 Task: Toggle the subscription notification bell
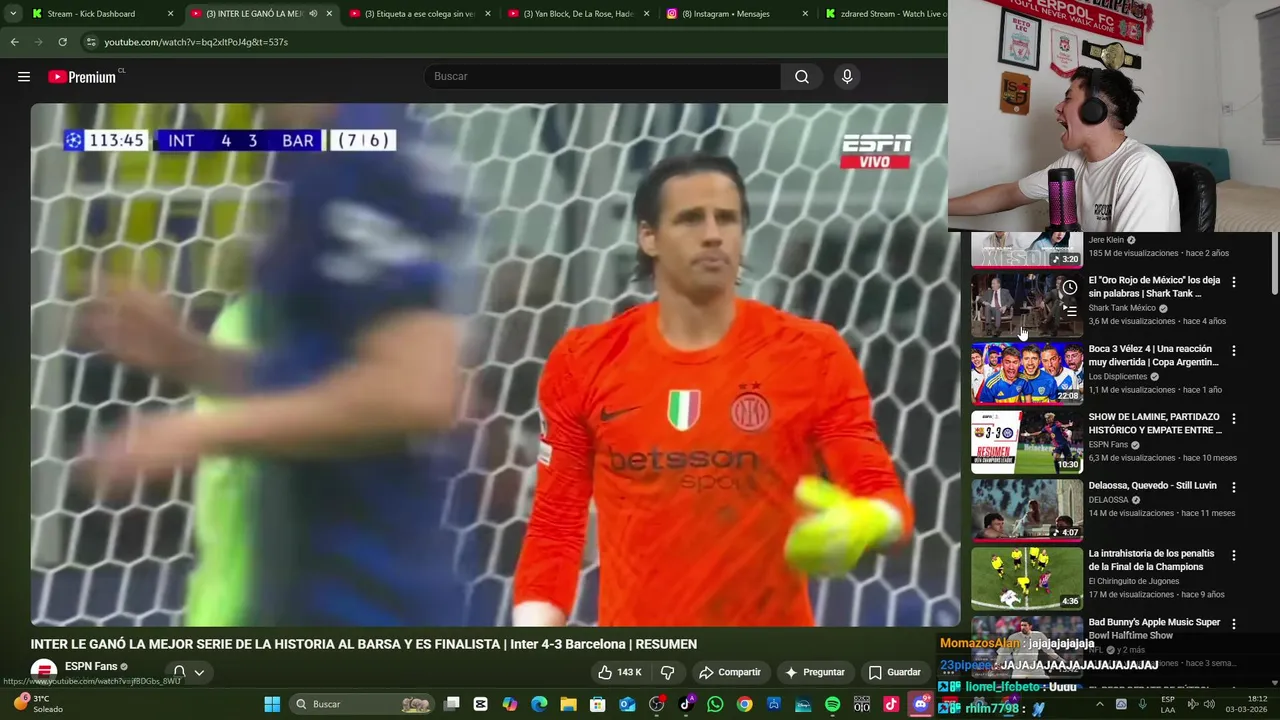coord(179,672)
